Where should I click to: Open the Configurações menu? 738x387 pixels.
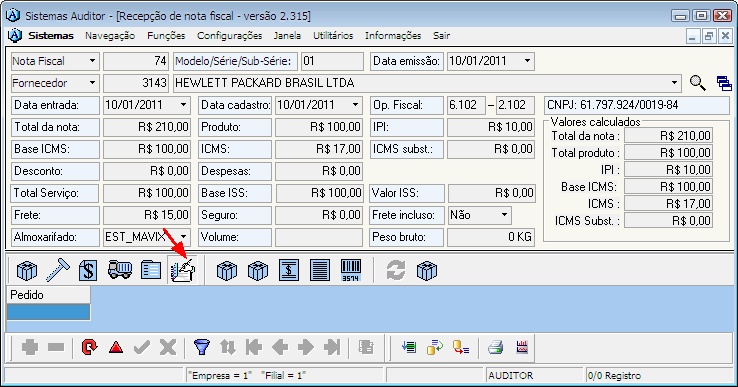pos(230,35)
